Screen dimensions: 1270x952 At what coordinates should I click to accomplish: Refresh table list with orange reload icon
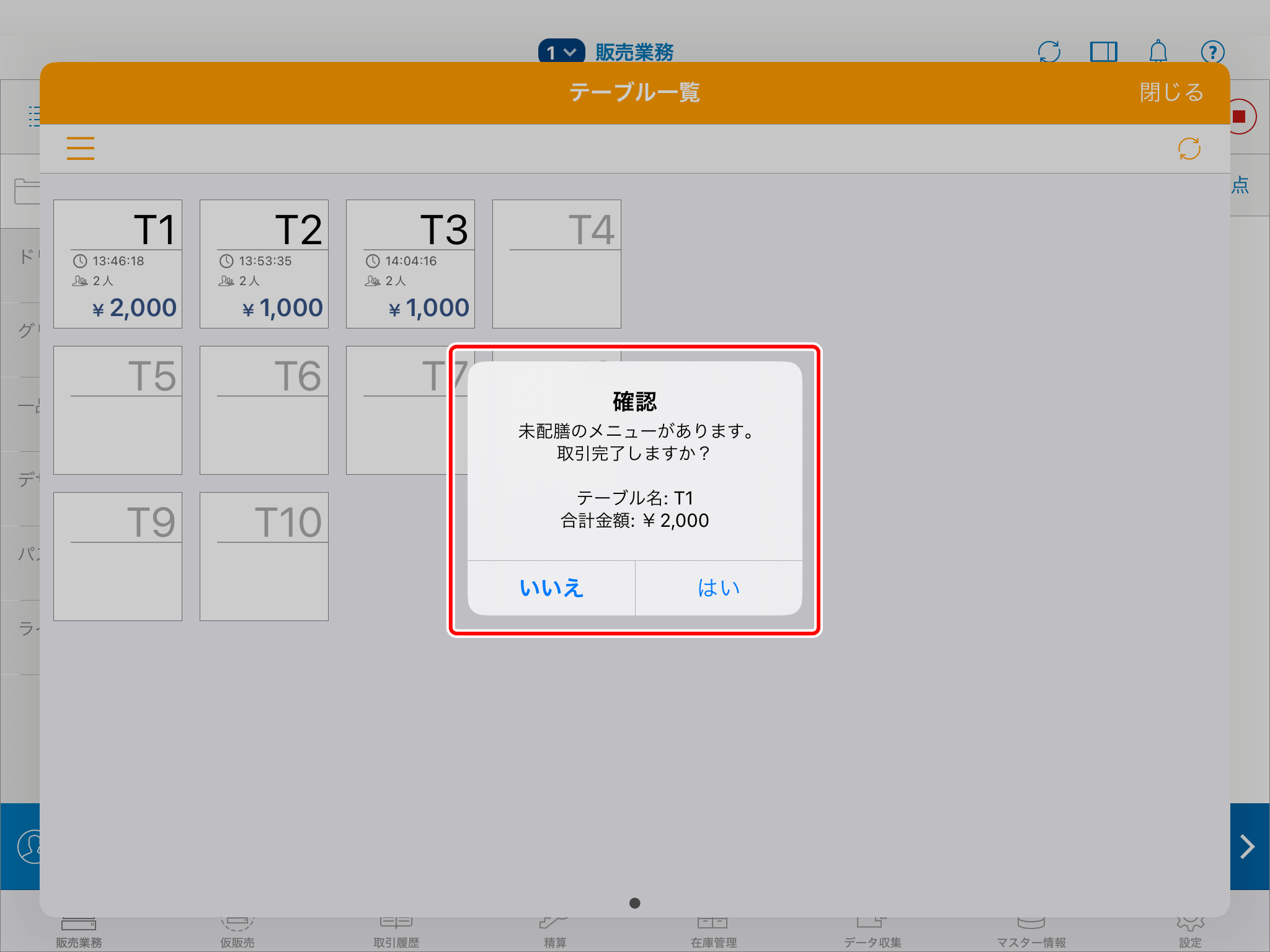(x=1189, y=149)
